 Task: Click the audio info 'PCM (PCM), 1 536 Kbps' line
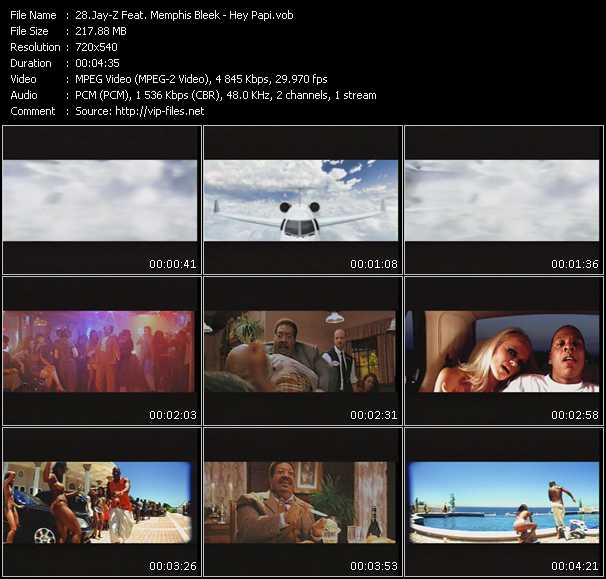point(226,95)
